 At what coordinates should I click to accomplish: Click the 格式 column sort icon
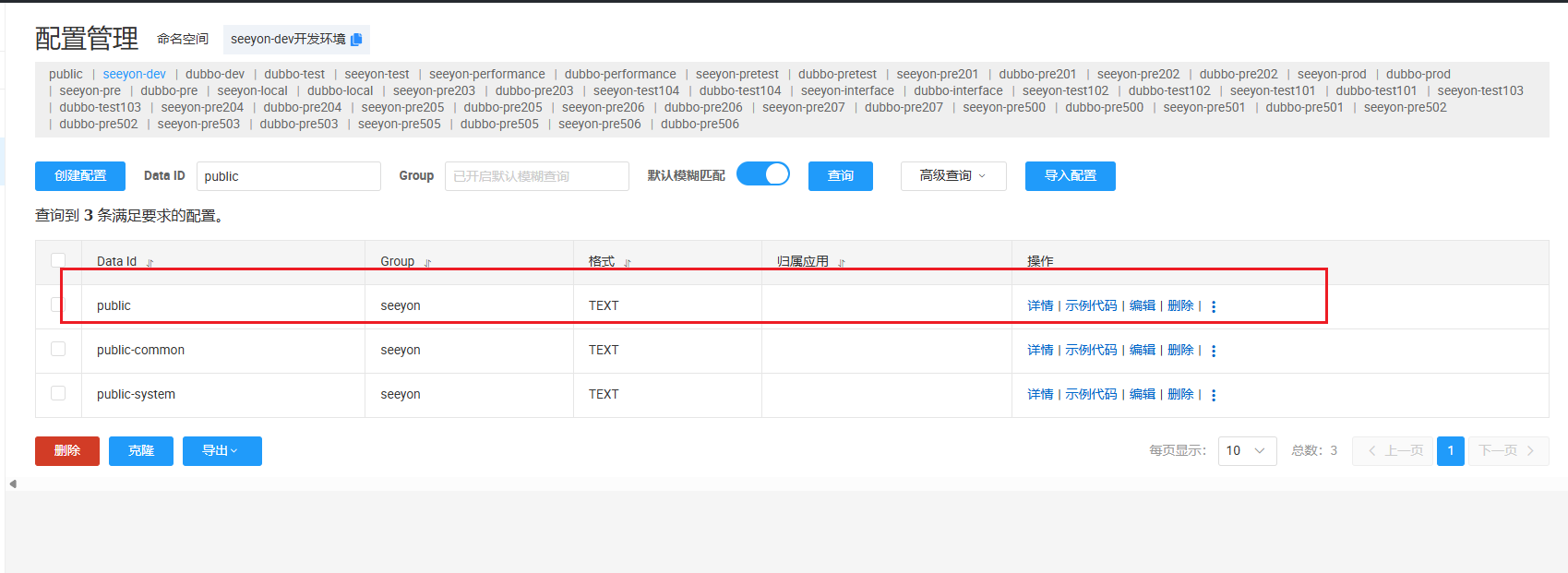pos(628,263)
